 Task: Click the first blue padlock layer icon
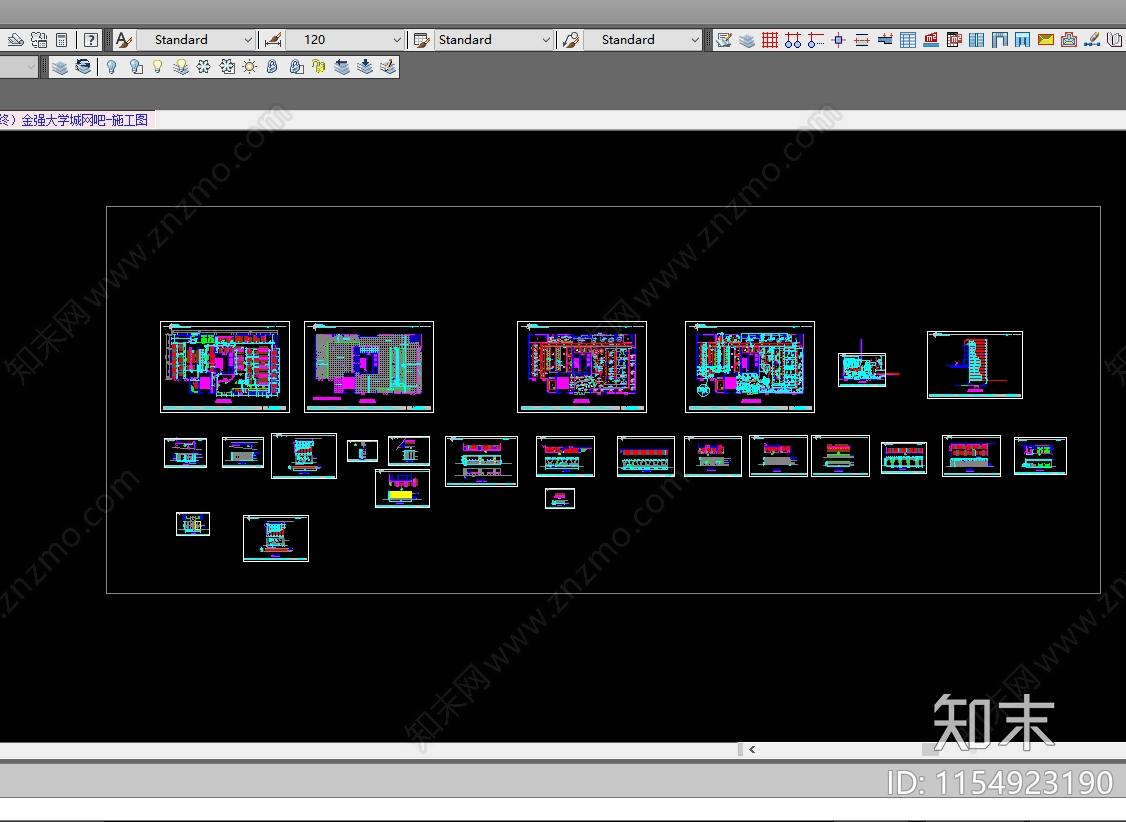[272, 67]
